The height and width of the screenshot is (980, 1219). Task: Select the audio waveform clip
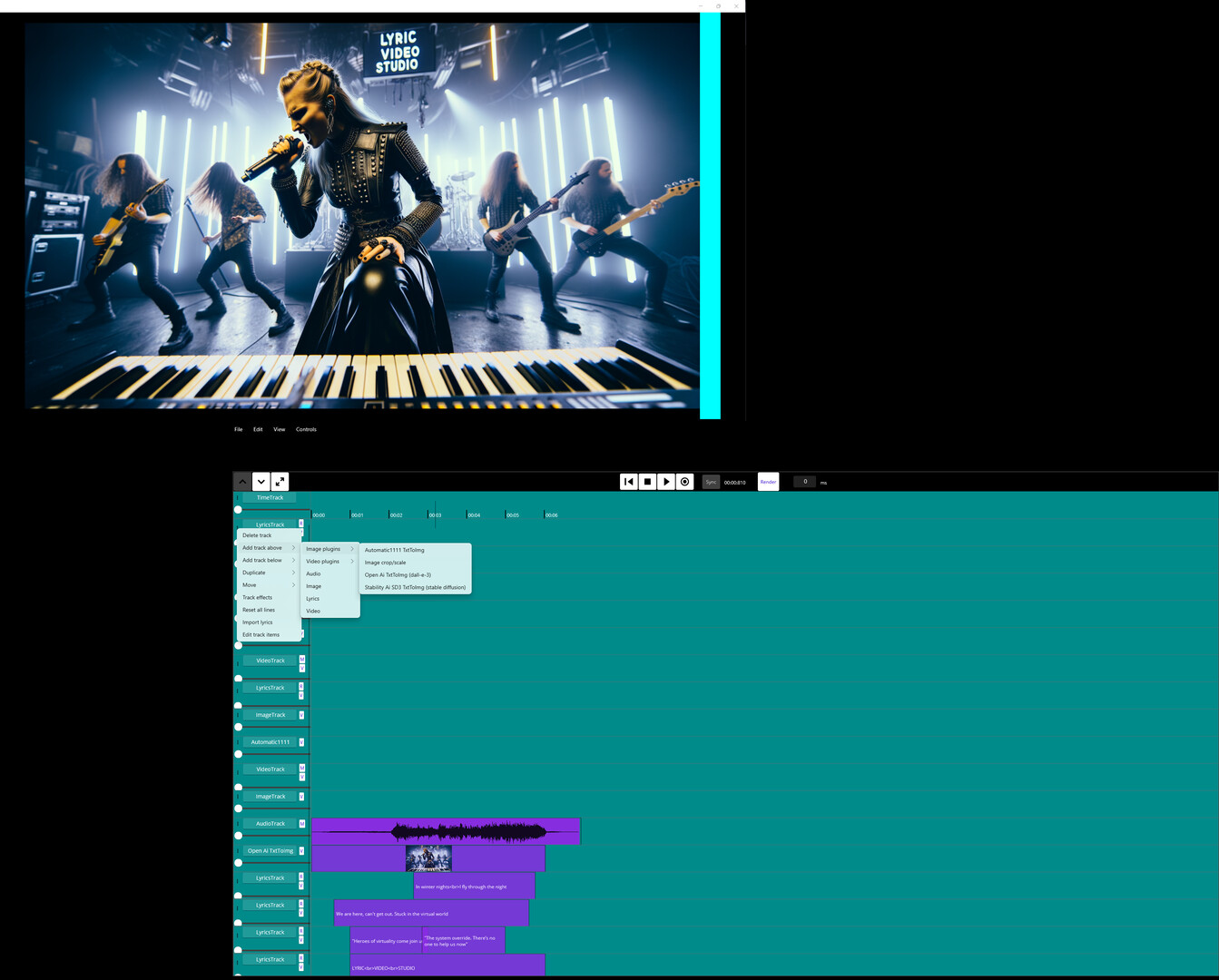point(446,831)
